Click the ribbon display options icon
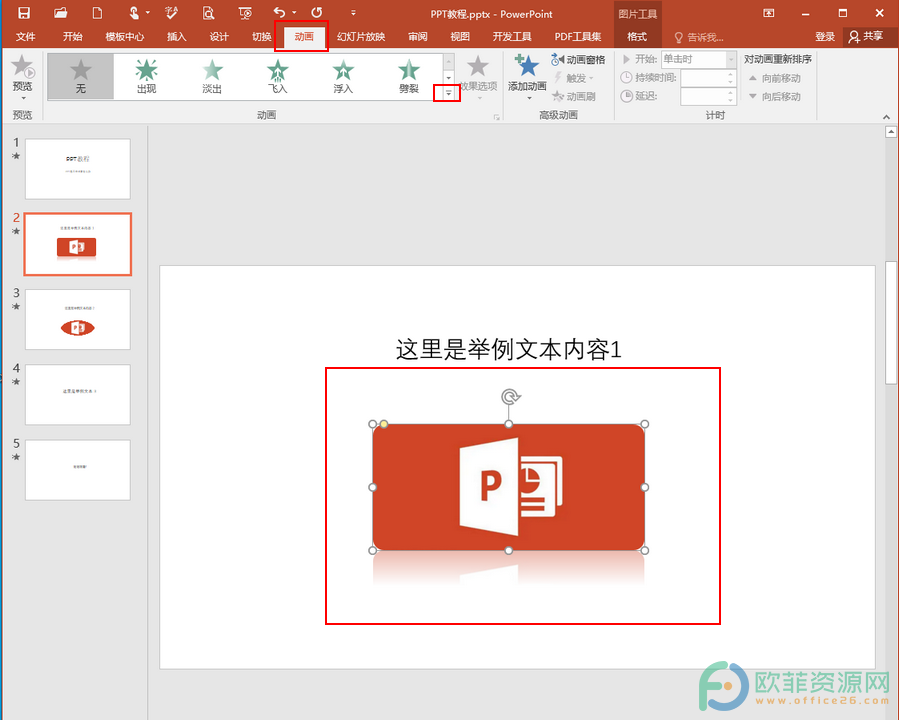 [769, 13]
